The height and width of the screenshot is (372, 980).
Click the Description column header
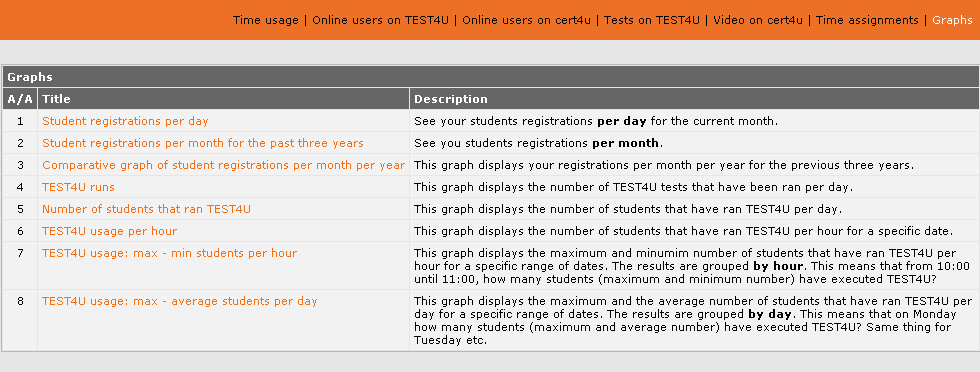pos(694,99)
